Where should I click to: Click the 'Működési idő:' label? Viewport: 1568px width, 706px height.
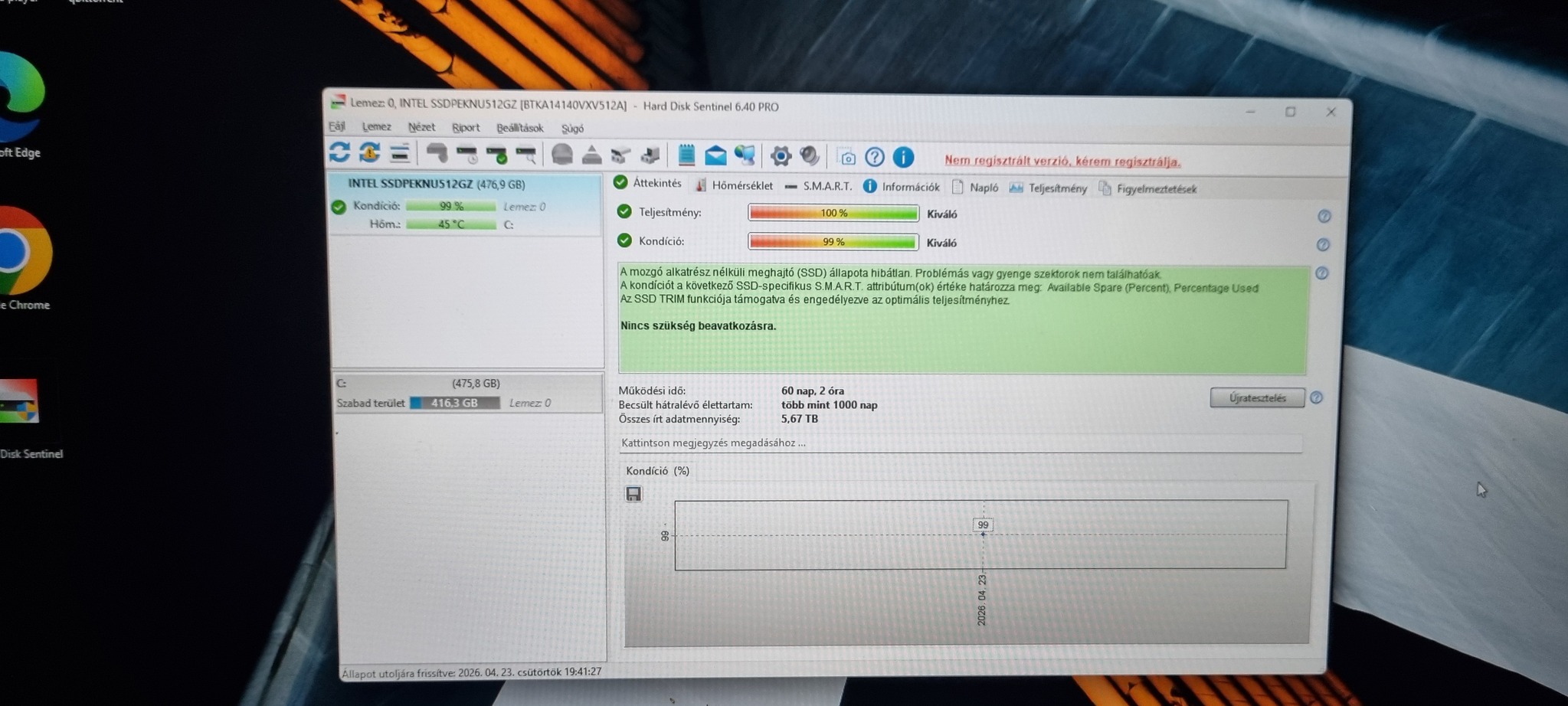point(652,391)
